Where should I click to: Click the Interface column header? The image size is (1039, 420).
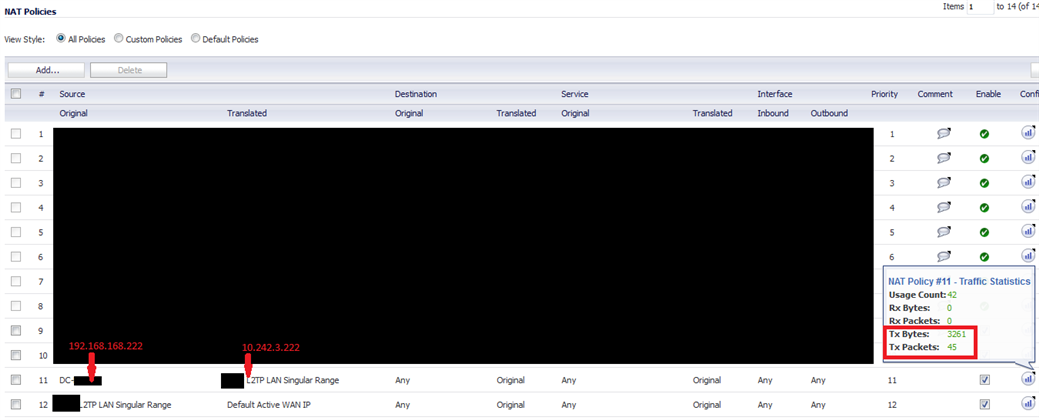775,94
